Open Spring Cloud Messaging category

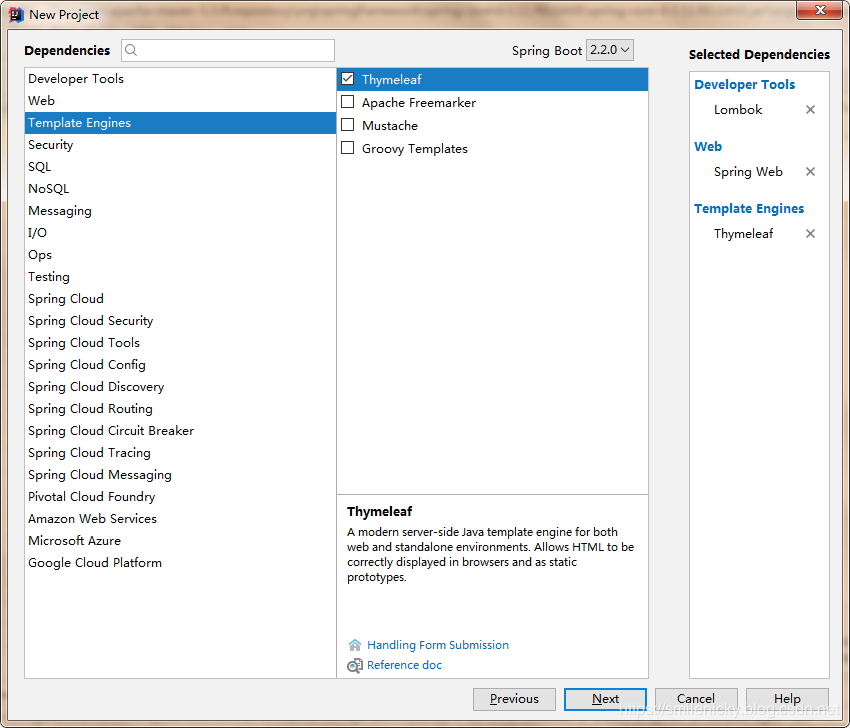click(x=180, y=475)
